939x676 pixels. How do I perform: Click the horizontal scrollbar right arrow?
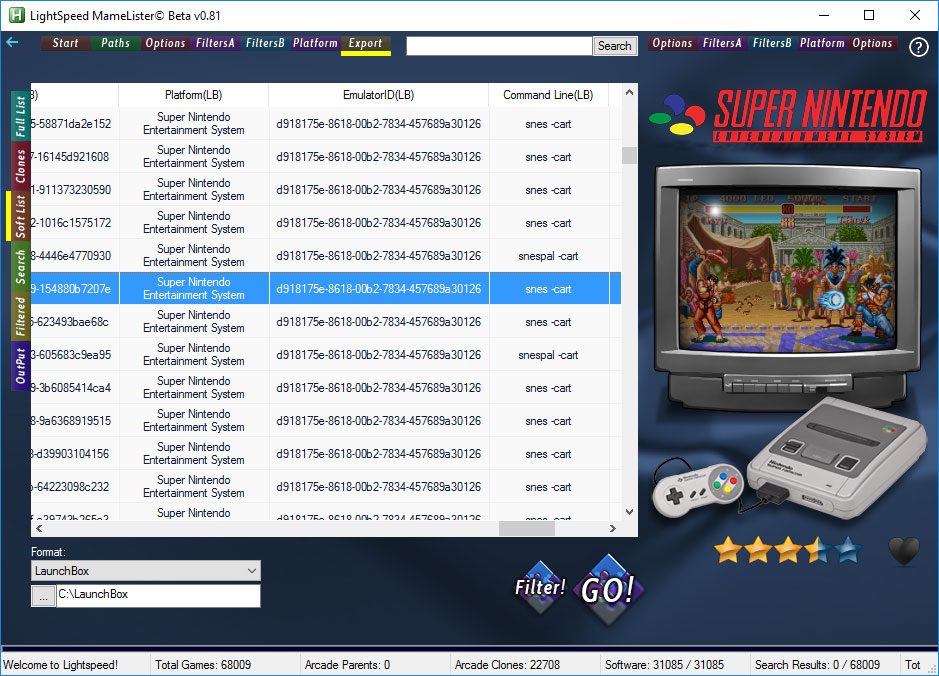coord(612,528)
